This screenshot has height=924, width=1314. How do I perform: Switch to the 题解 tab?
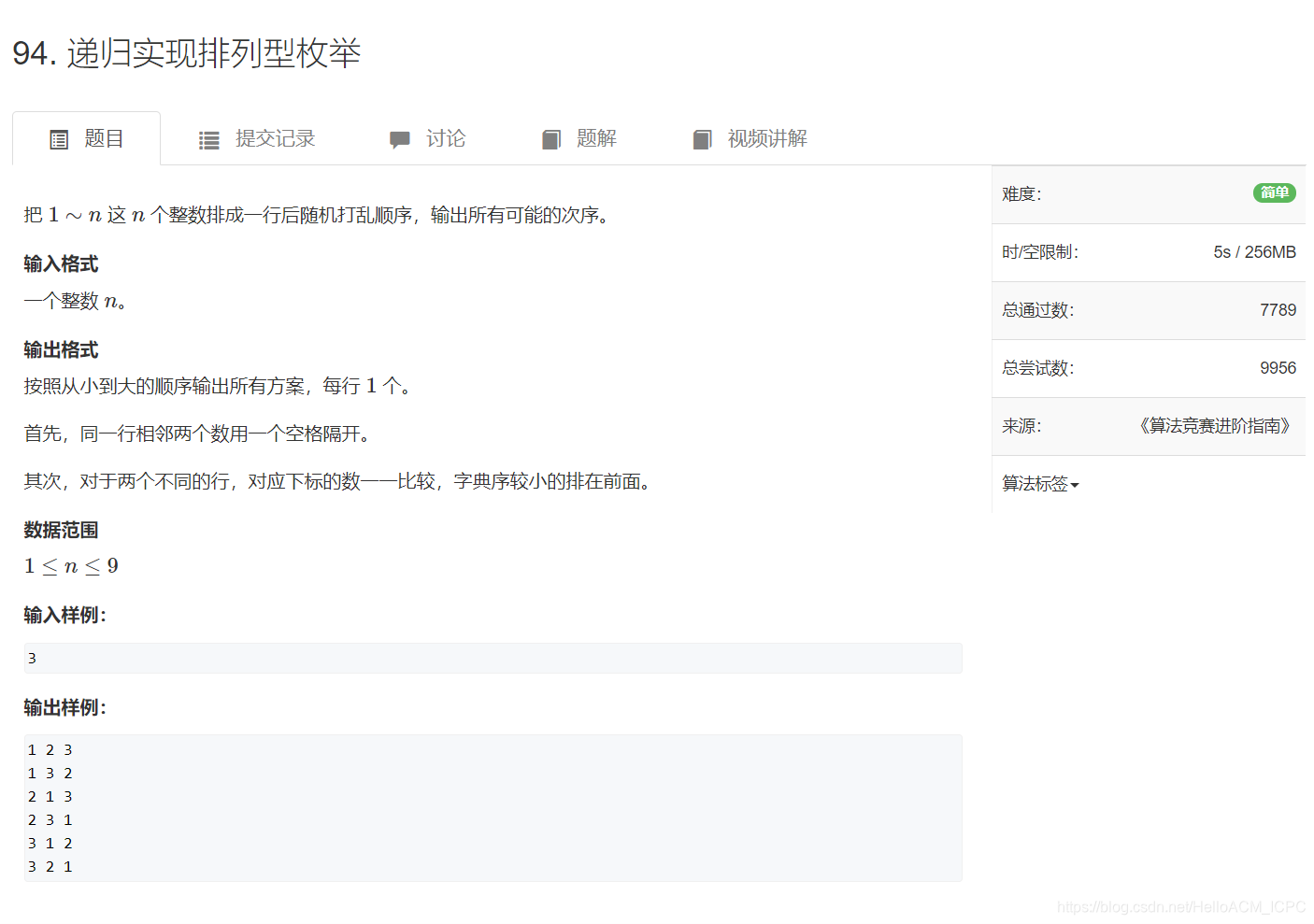(x=579, y=138)
